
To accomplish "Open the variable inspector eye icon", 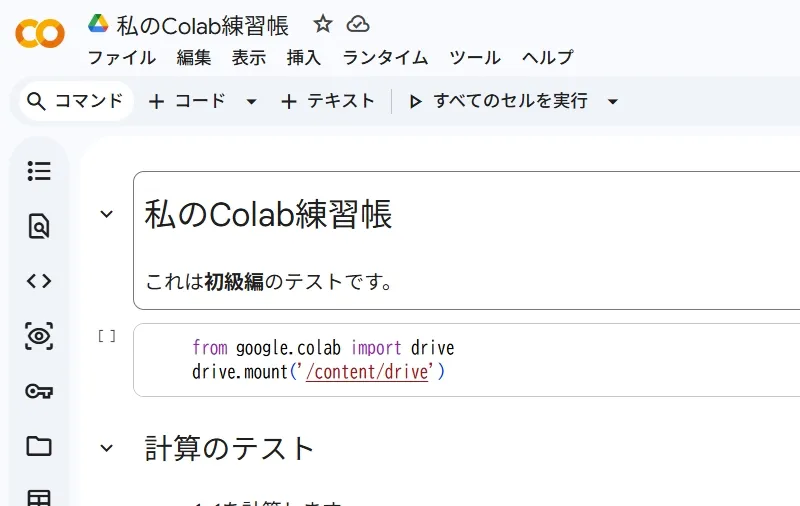I will 39,336.
